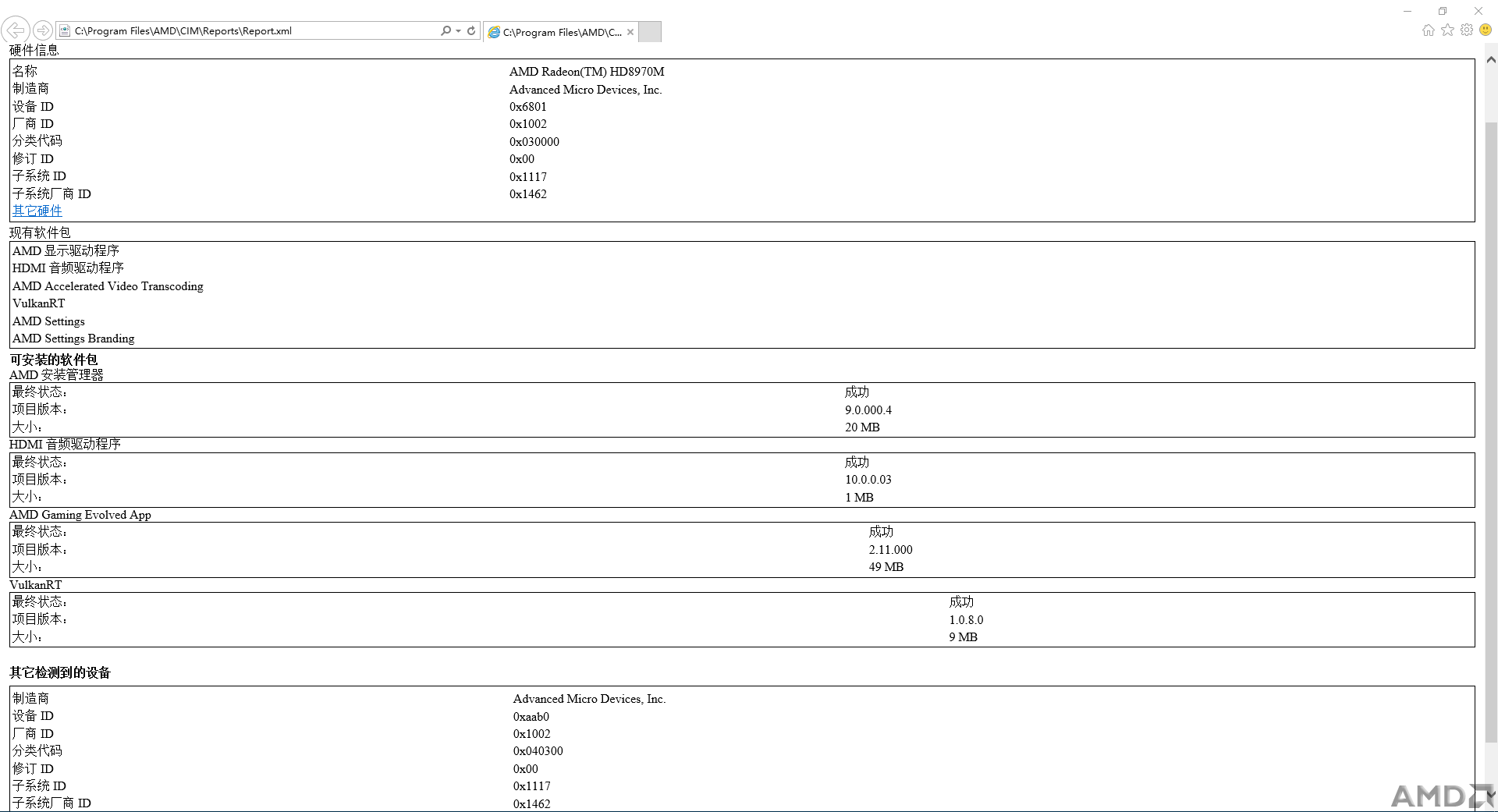
Task: Go back with the browser Back arrow
Action: click(16, 30)
